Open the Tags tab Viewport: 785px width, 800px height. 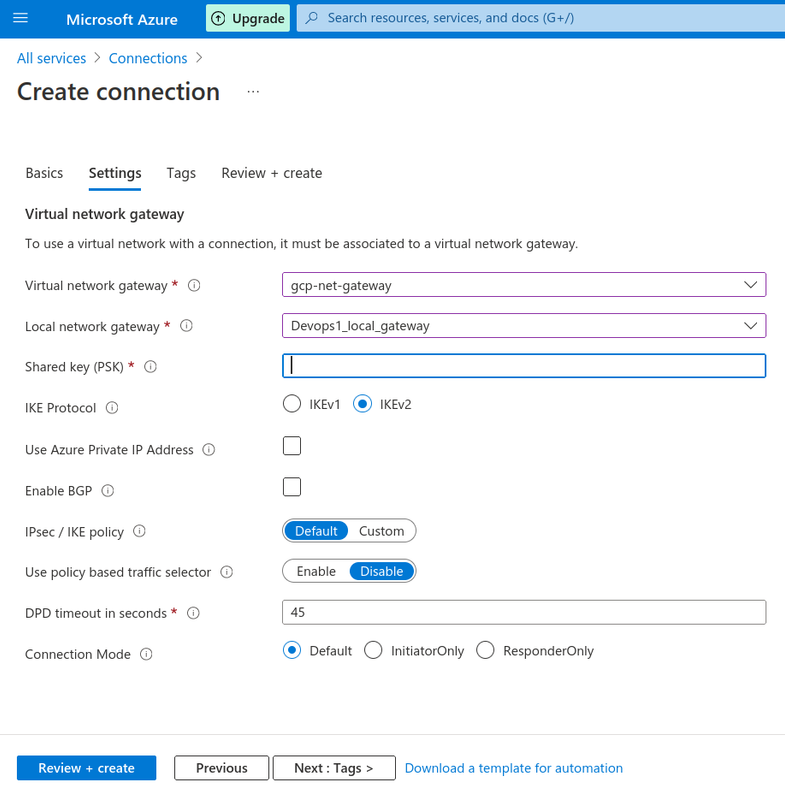pos(181,173)
